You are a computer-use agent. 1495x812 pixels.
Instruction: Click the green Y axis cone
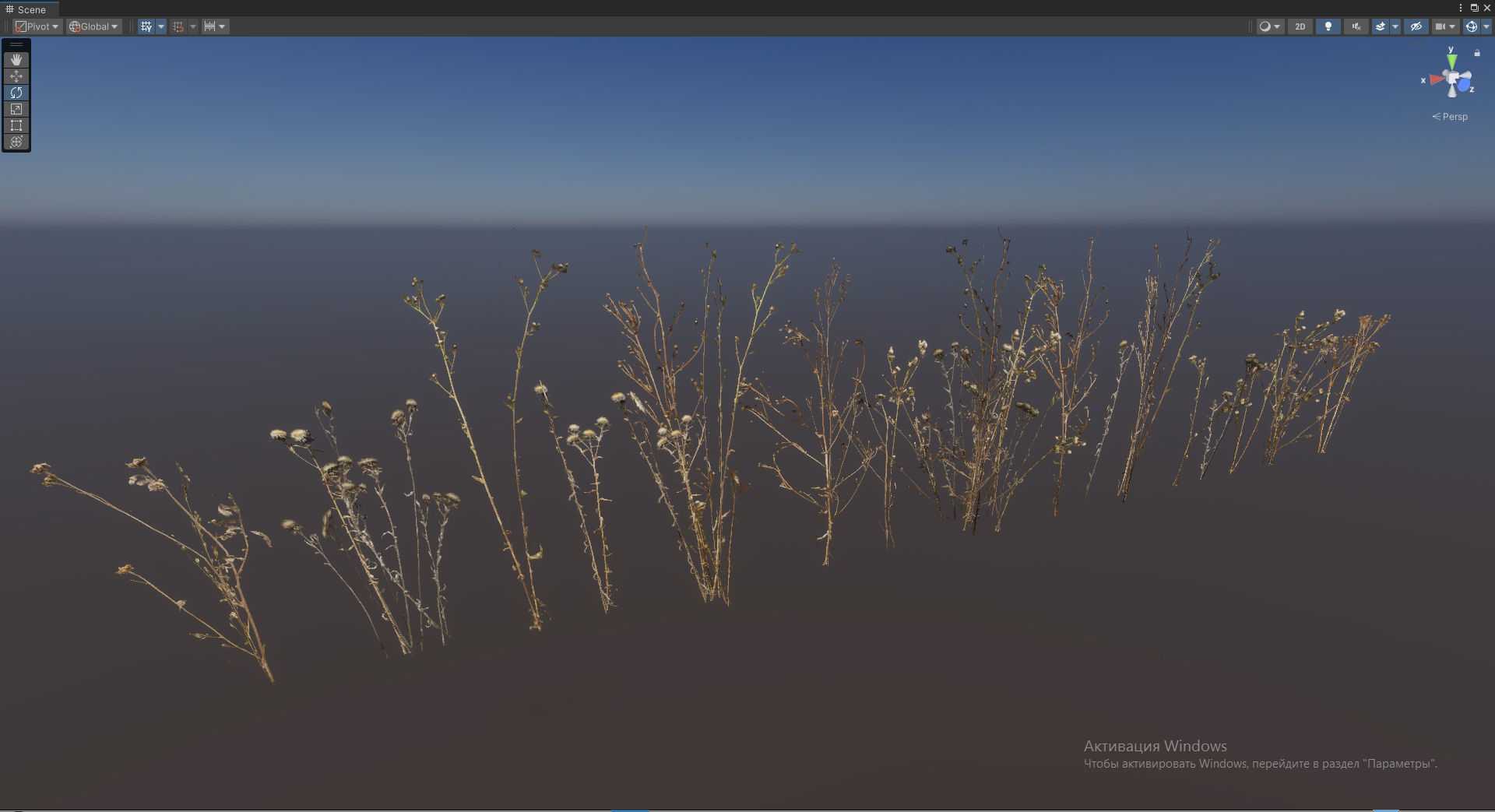pyautogui.click(x=1451, y=62)
